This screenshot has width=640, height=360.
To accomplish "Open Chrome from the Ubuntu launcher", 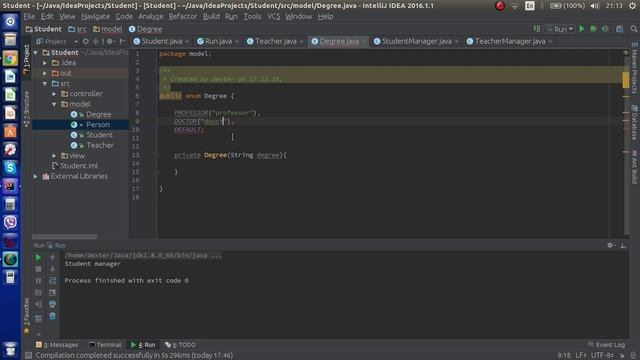I will click(x=10, y=58).
